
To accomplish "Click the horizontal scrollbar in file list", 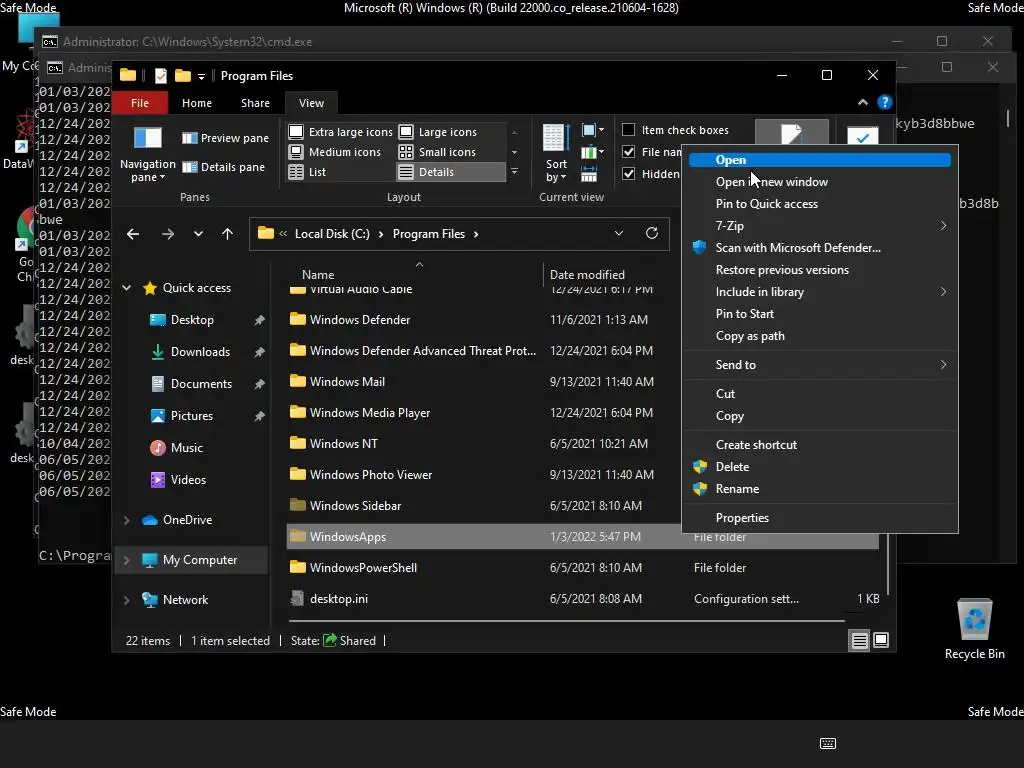I will [567, 620].
